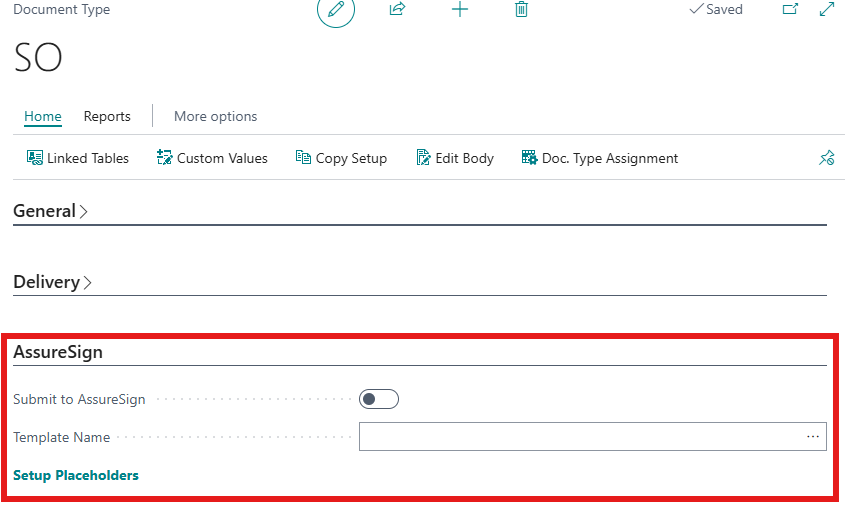Viewport: 859px width, 520px height.
Task: Click Edit Body action
Action: [x=455, y=158]
